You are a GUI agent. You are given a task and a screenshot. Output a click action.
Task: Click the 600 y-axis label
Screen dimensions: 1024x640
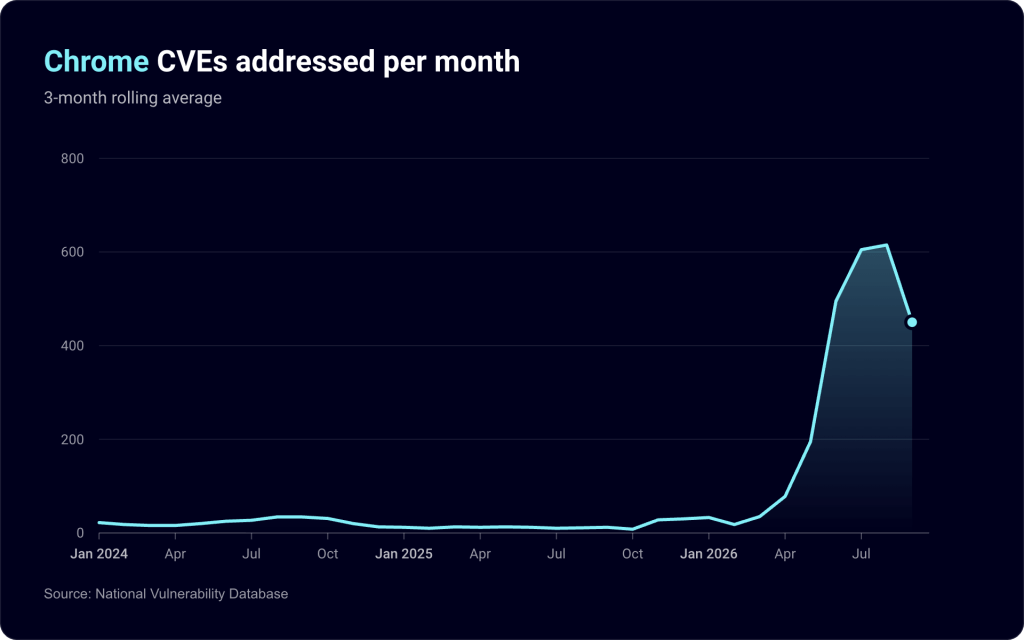pos(73,252)
